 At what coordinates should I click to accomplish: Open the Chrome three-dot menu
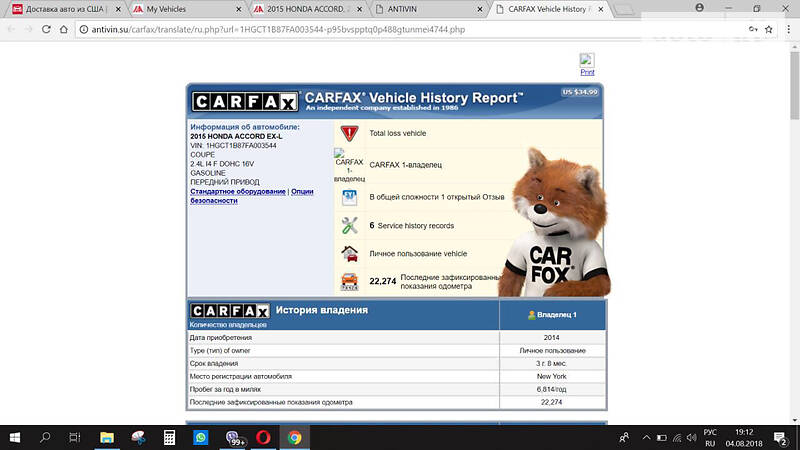pos(788,29)
